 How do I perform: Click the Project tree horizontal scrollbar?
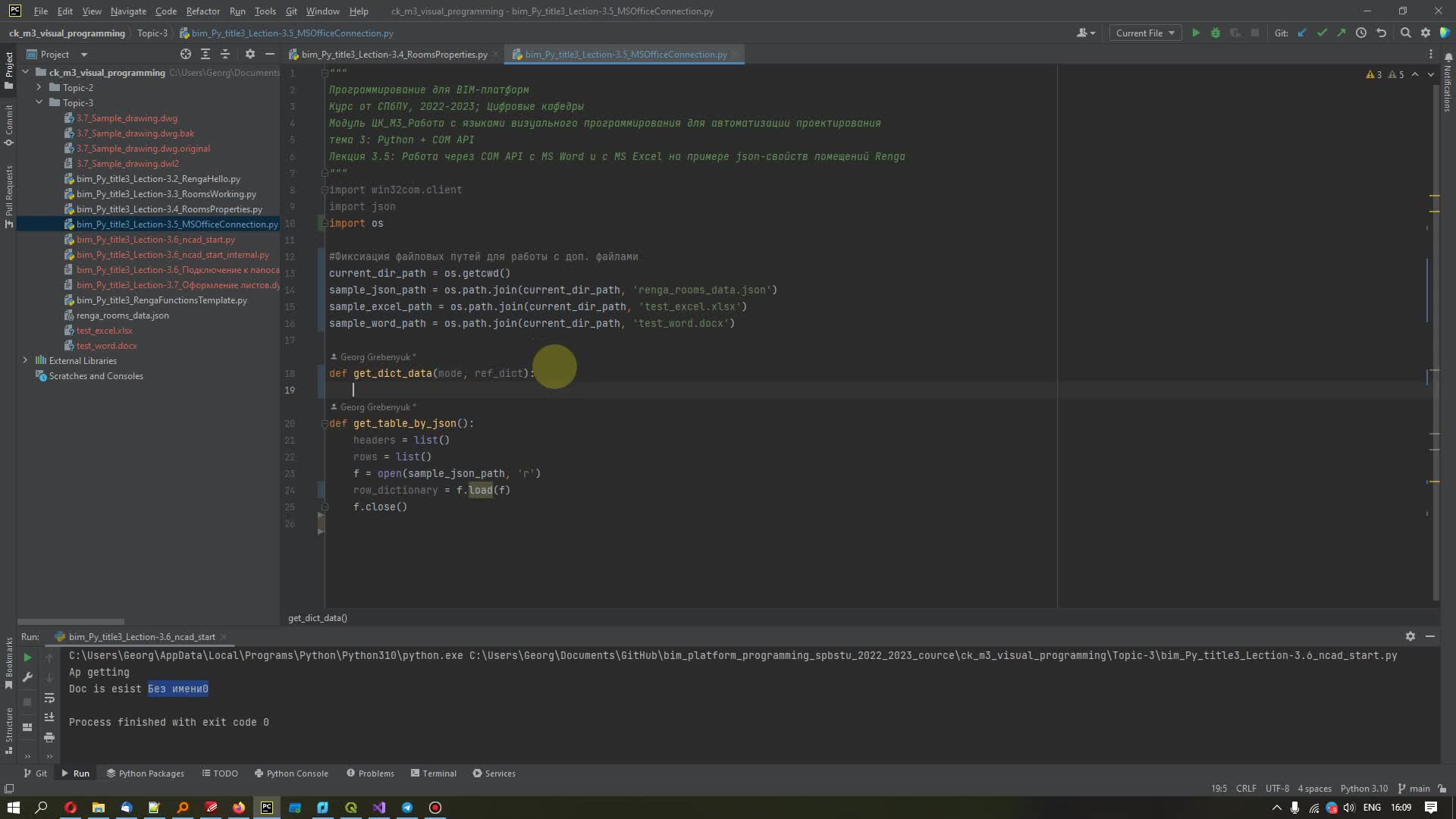pyautogui.click(x=71, y=622)
